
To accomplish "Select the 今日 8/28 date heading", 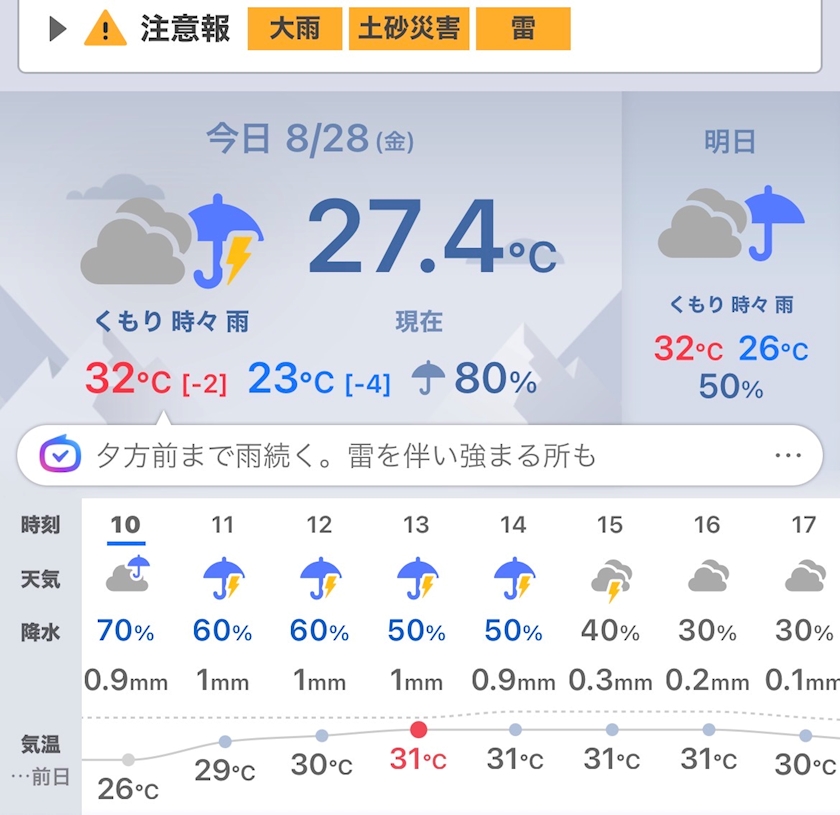I will point(310,139).
